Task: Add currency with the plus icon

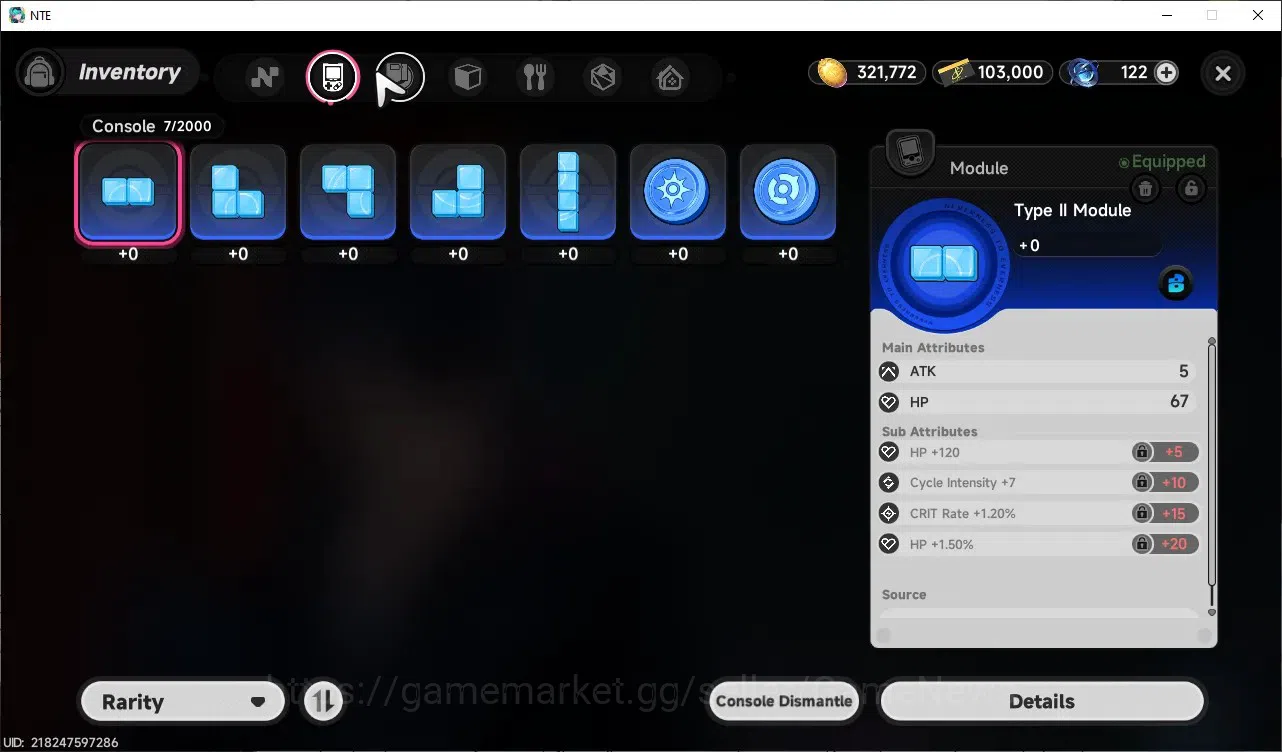Action: pyautogui.click(x=1166, y=72)
